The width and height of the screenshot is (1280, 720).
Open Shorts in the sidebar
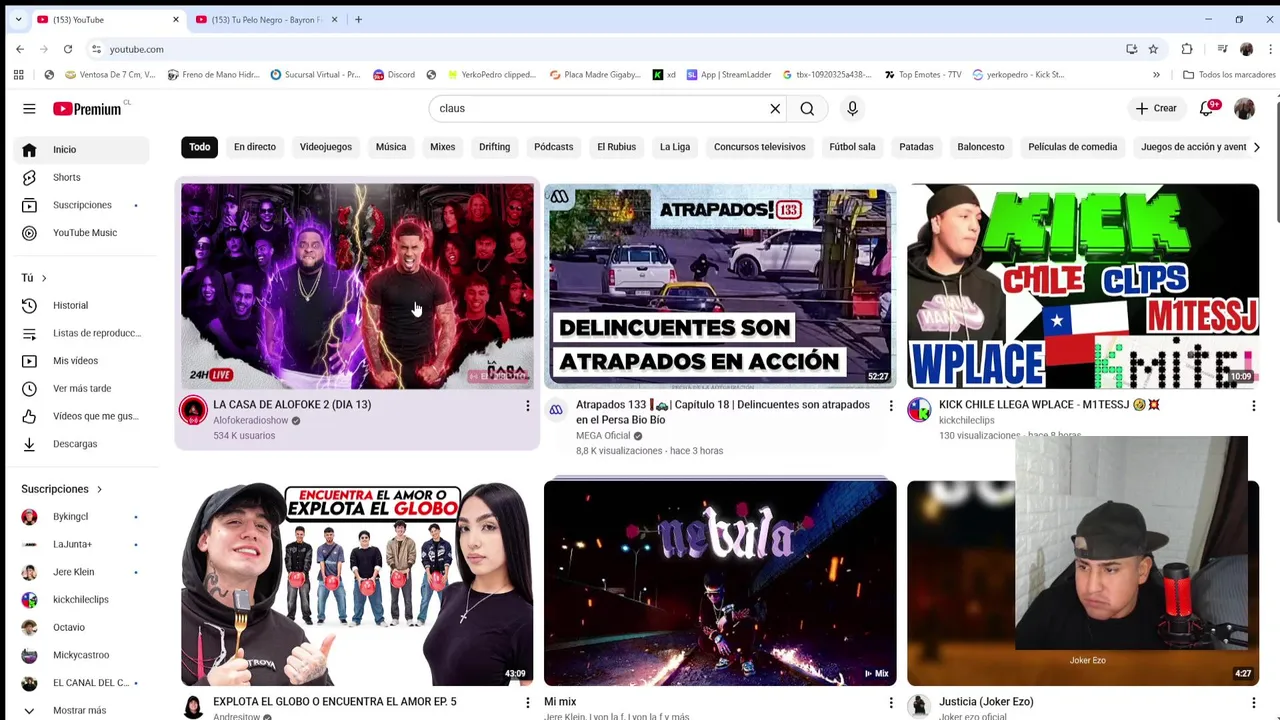[x=82, y=177]
